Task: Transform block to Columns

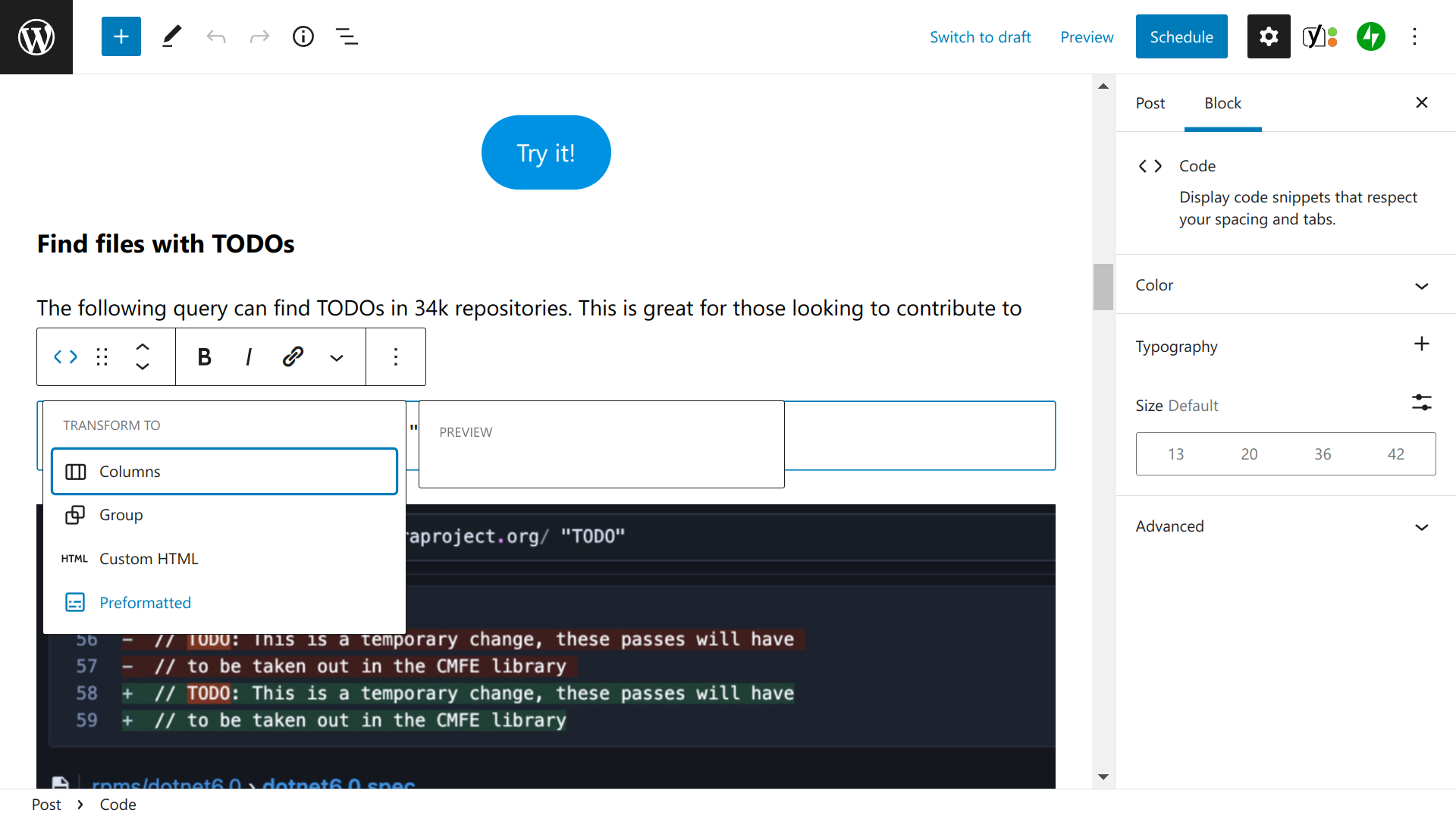Action: pos(224,472)
